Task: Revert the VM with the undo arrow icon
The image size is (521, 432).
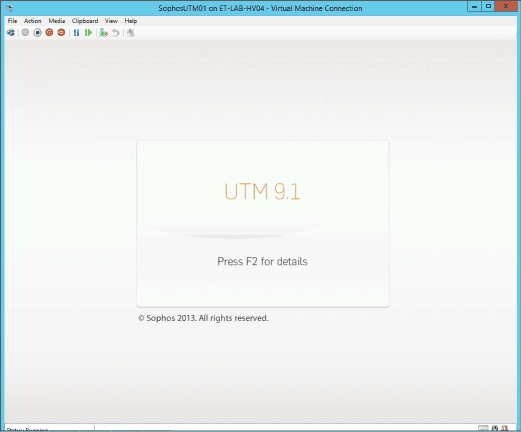Action: pos(115,33)
